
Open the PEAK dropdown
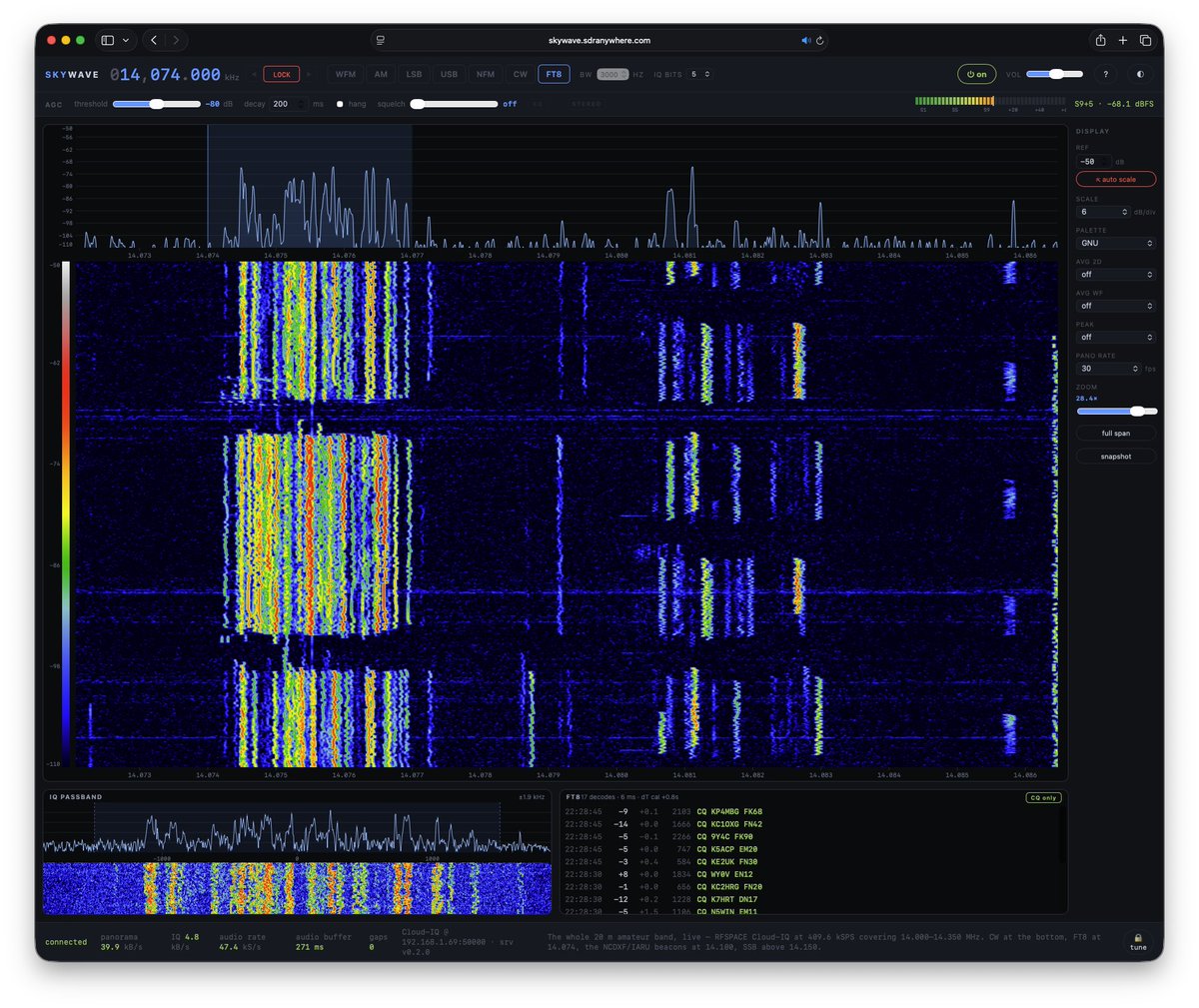tap(1116, 337)
